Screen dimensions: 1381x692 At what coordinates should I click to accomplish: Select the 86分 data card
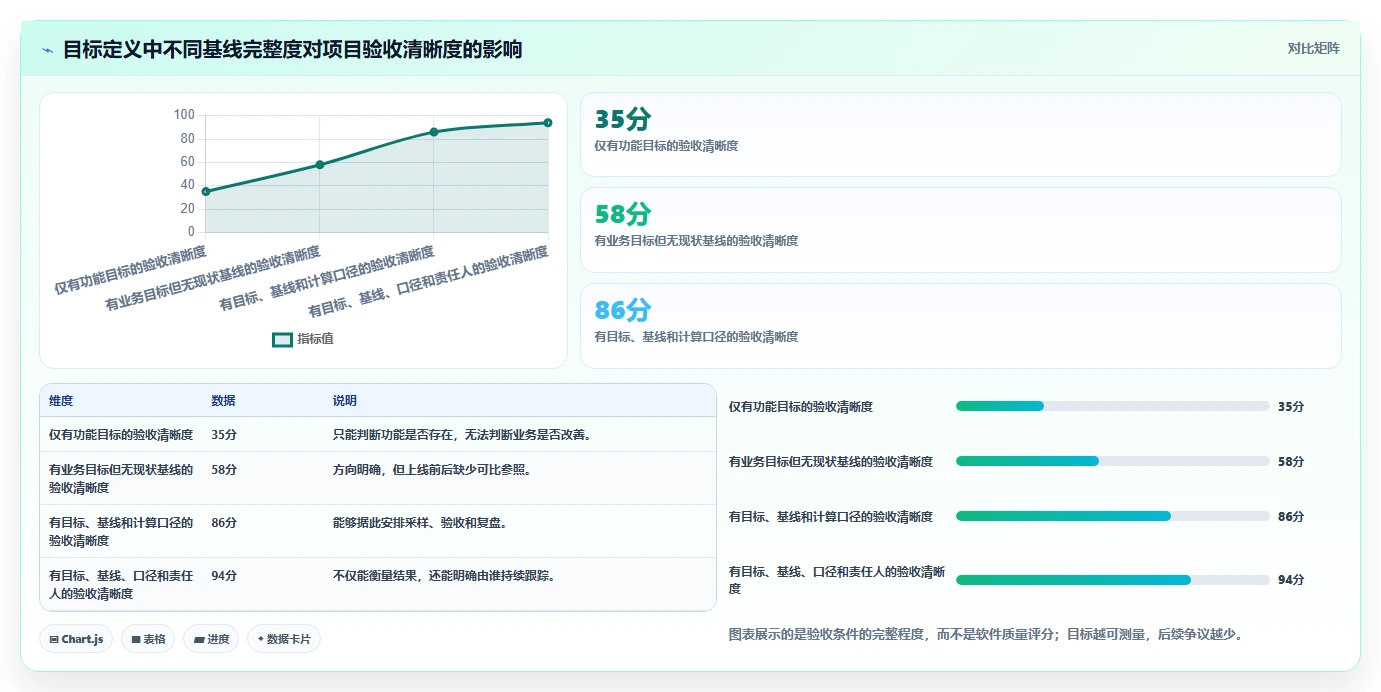[960, 326]
